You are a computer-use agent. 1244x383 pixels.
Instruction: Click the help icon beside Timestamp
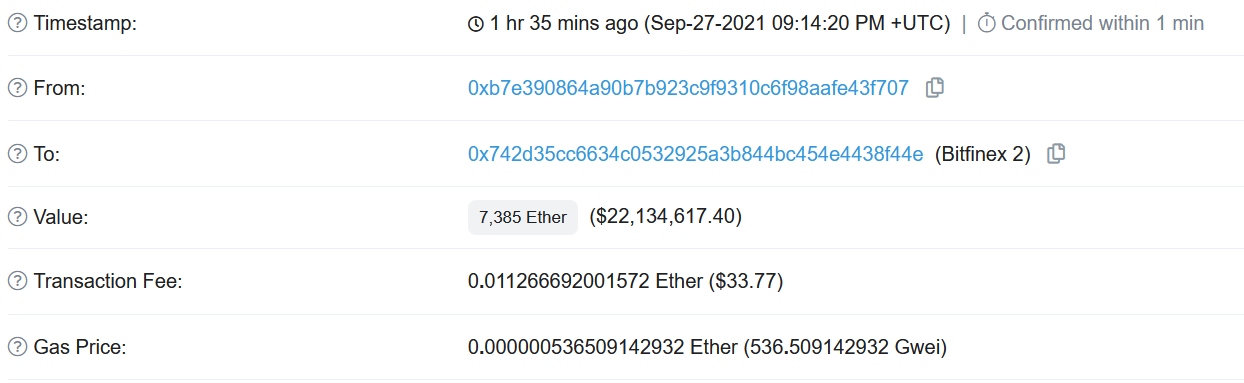click(17, 23)
